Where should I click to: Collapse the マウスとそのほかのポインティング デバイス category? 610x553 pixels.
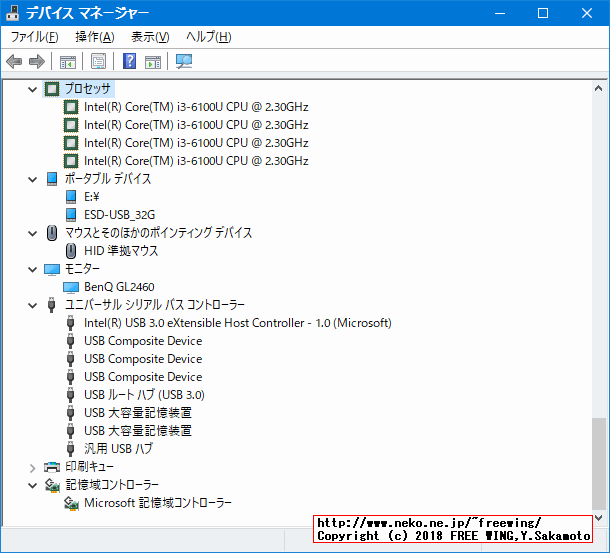[33, 233]
